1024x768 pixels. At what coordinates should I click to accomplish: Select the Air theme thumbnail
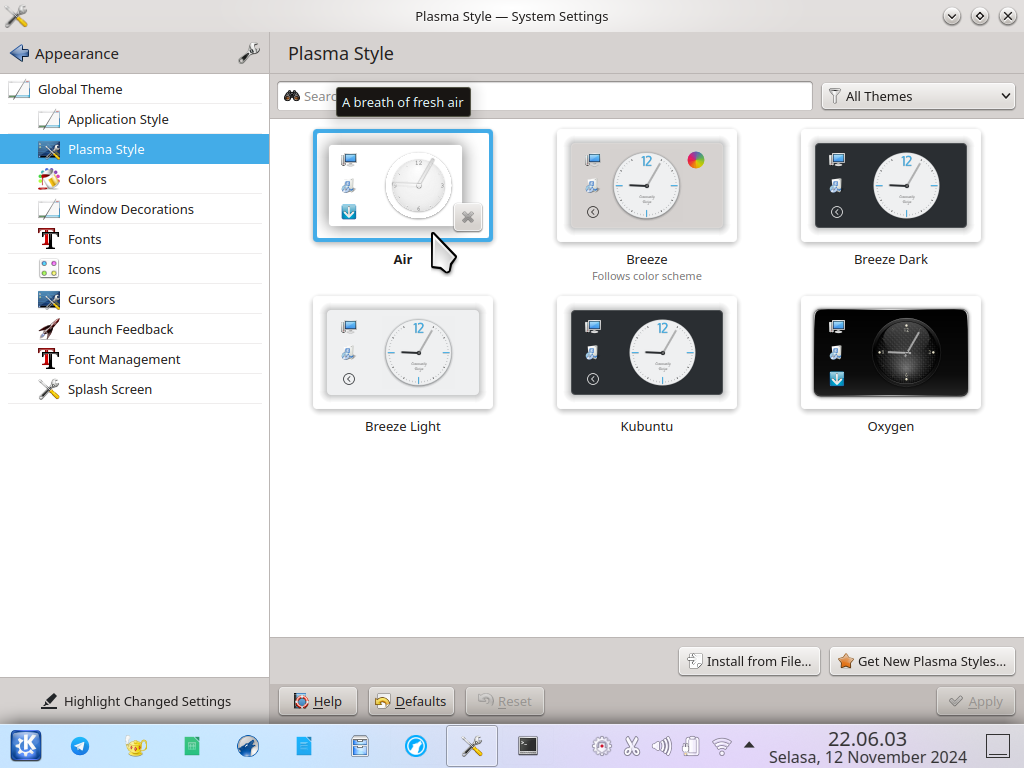pos(403,186)
